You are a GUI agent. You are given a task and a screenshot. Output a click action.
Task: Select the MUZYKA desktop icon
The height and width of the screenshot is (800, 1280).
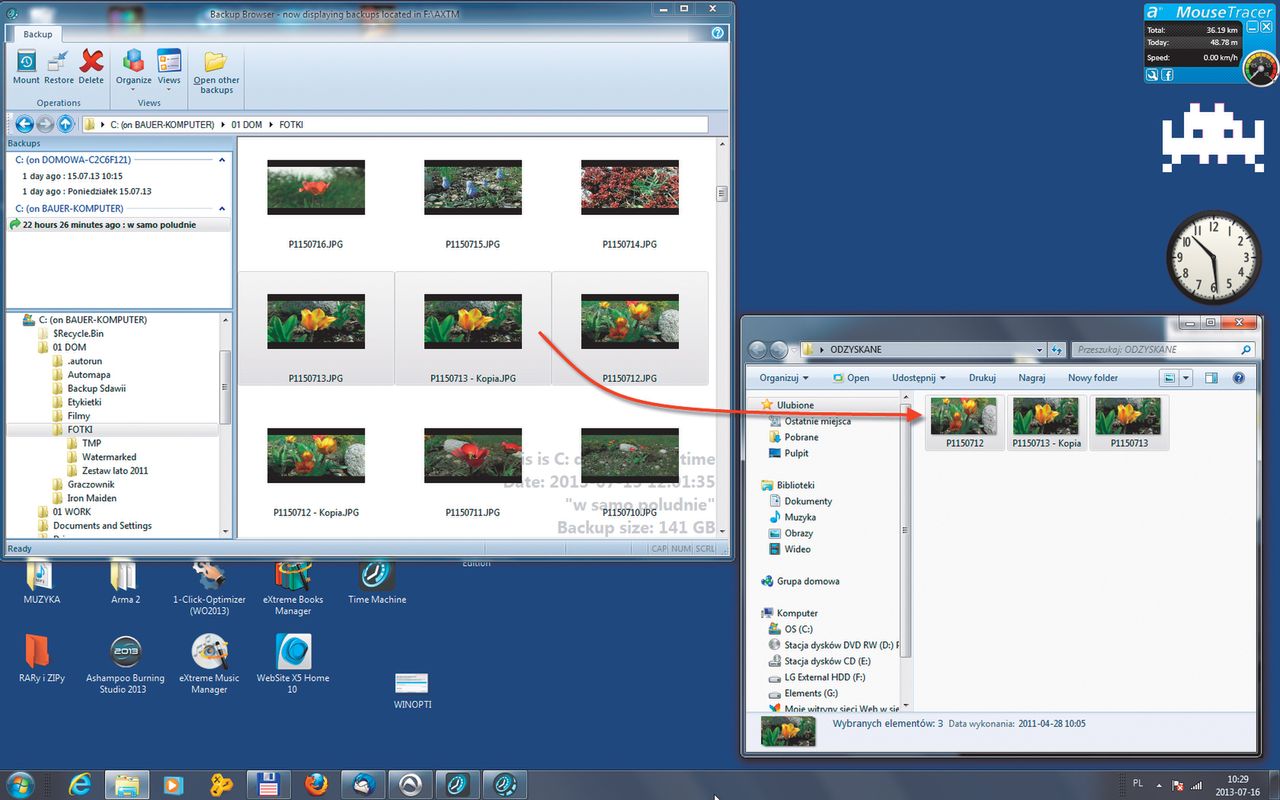pos(41,583)
